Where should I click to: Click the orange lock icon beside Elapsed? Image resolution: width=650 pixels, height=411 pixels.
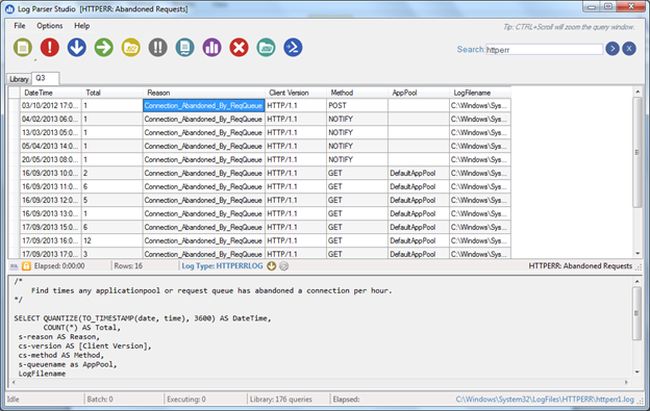26,266
